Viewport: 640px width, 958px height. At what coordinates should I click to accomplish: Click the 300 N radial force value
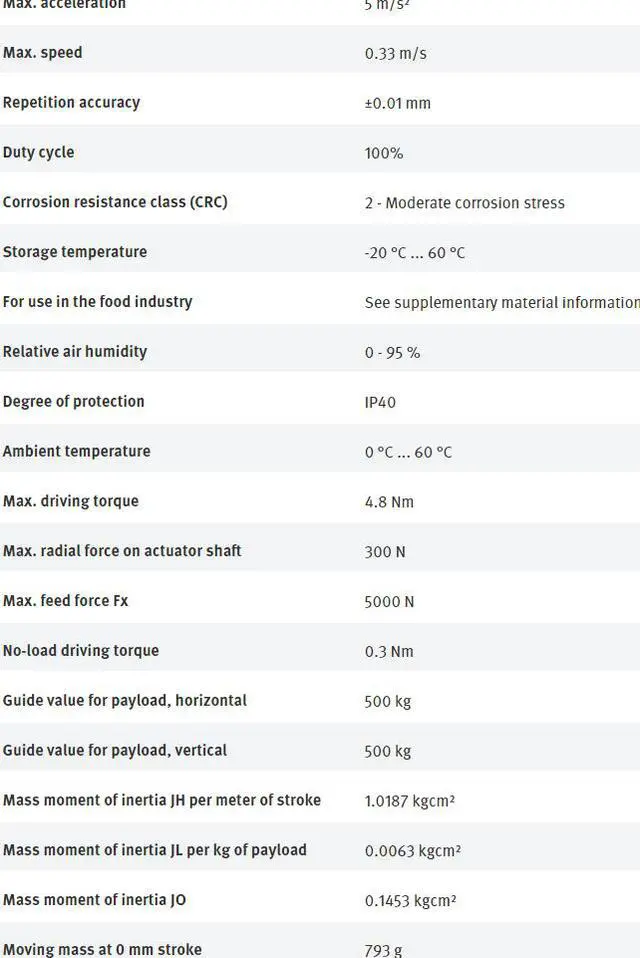point(385,552)
